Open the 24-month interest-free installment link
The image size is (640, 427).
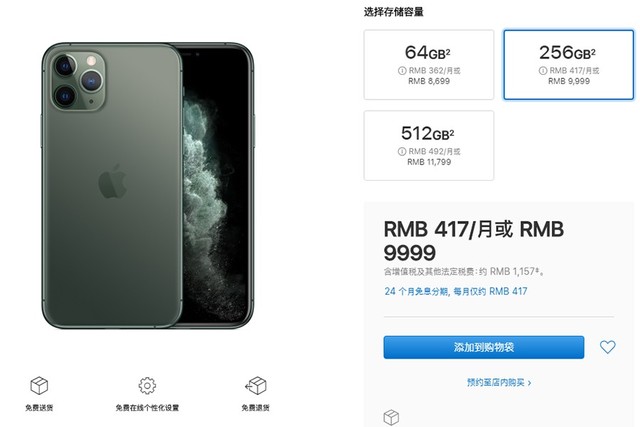pos(456,291)
